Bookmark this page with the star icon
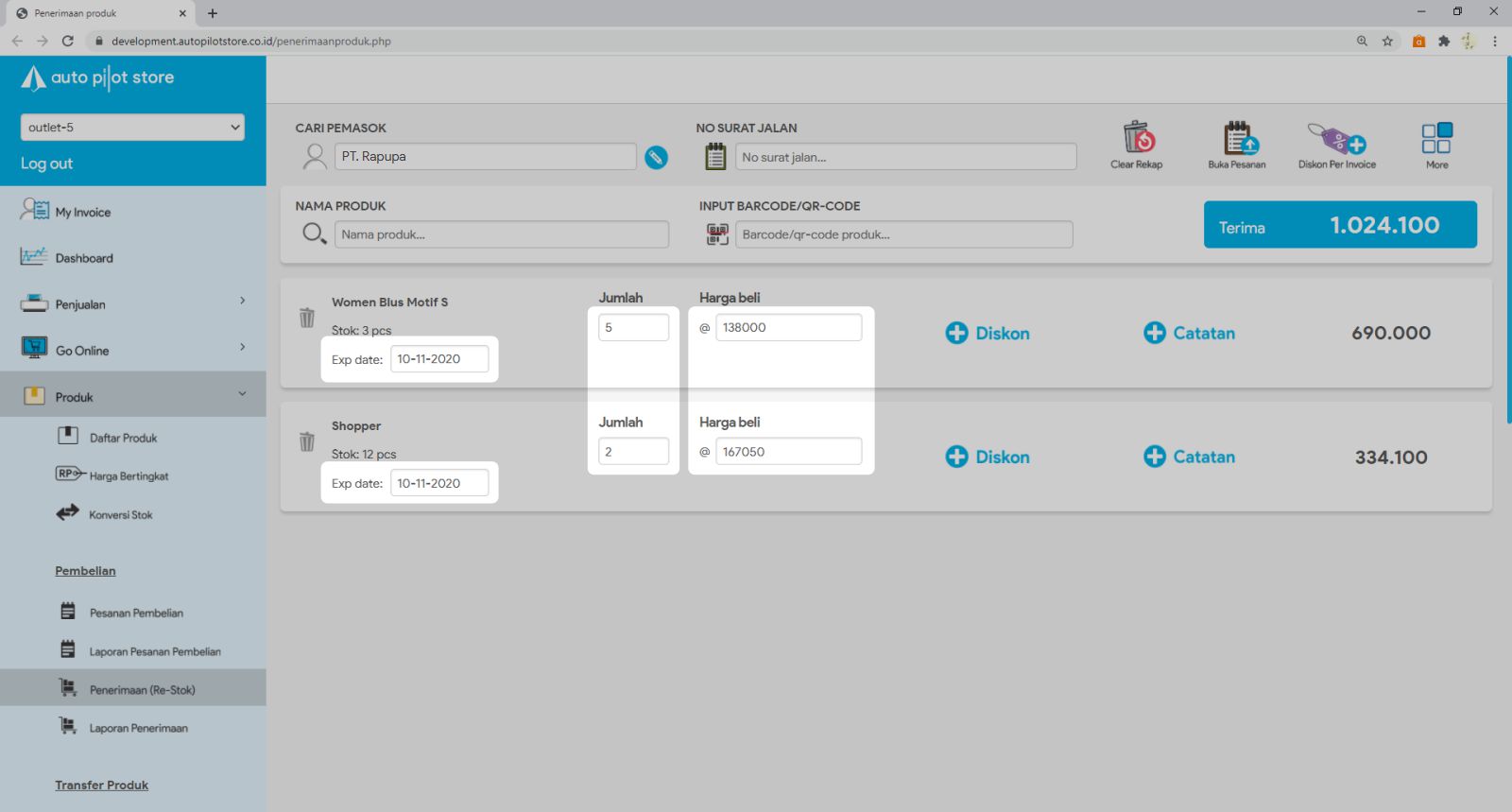The image size is (1512, 812). (x=1387, y=41)
